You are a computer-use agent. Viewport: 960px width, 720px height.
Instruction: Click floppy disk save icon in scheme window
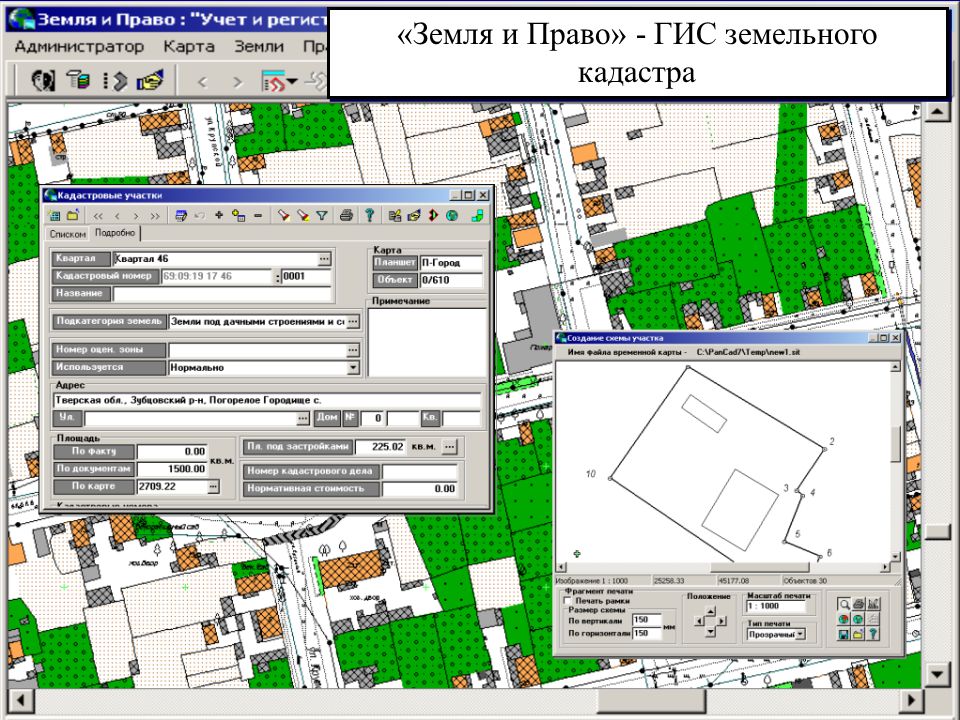click(x=844, y=635)
